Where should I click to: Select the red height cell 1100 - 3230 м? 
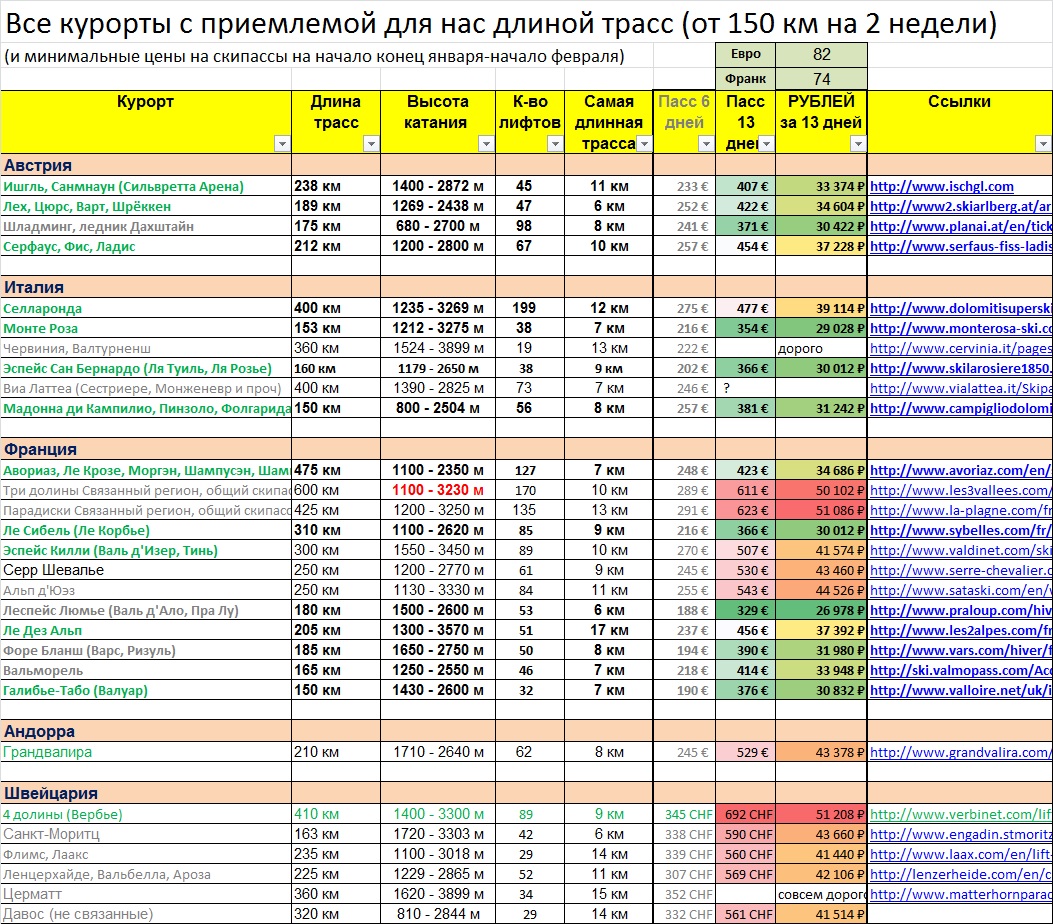[438, 490]
